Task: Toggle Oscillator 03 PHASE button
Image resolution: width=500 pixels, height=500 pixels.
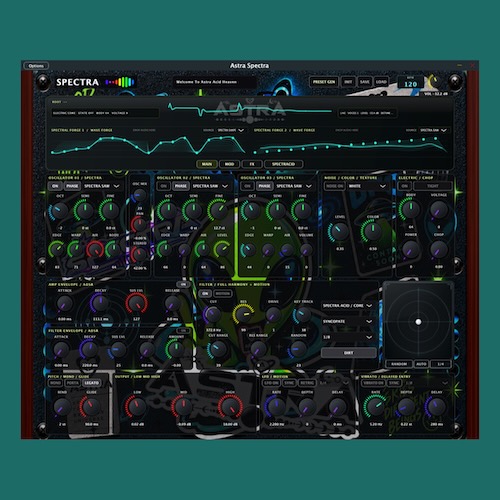Action: pyautogui.click(x=264, y=186)
